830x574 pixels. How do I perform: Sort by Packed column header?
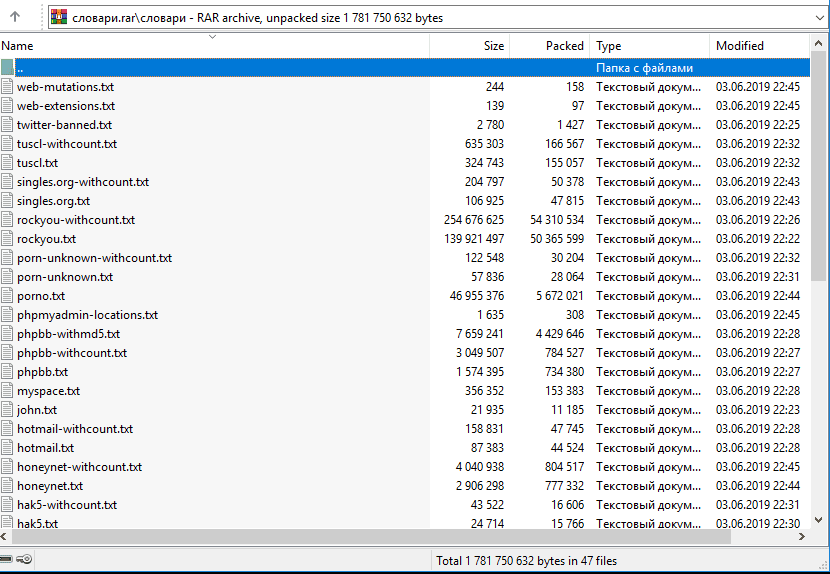[x=550, y=46]
